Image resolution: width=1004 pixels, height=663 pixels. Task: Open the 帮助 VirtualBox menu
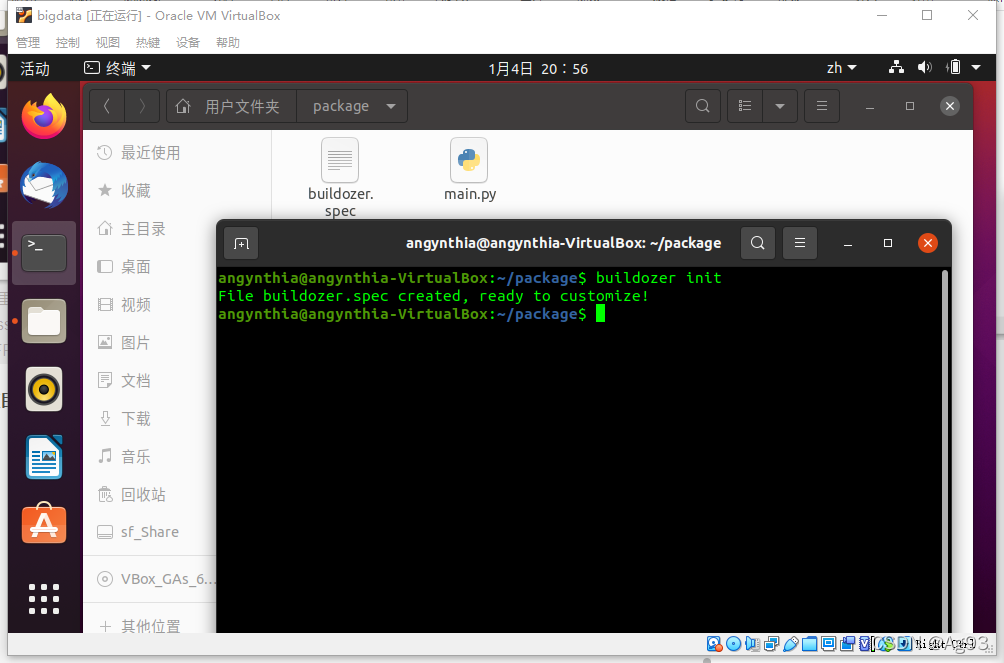pos(227,42)
